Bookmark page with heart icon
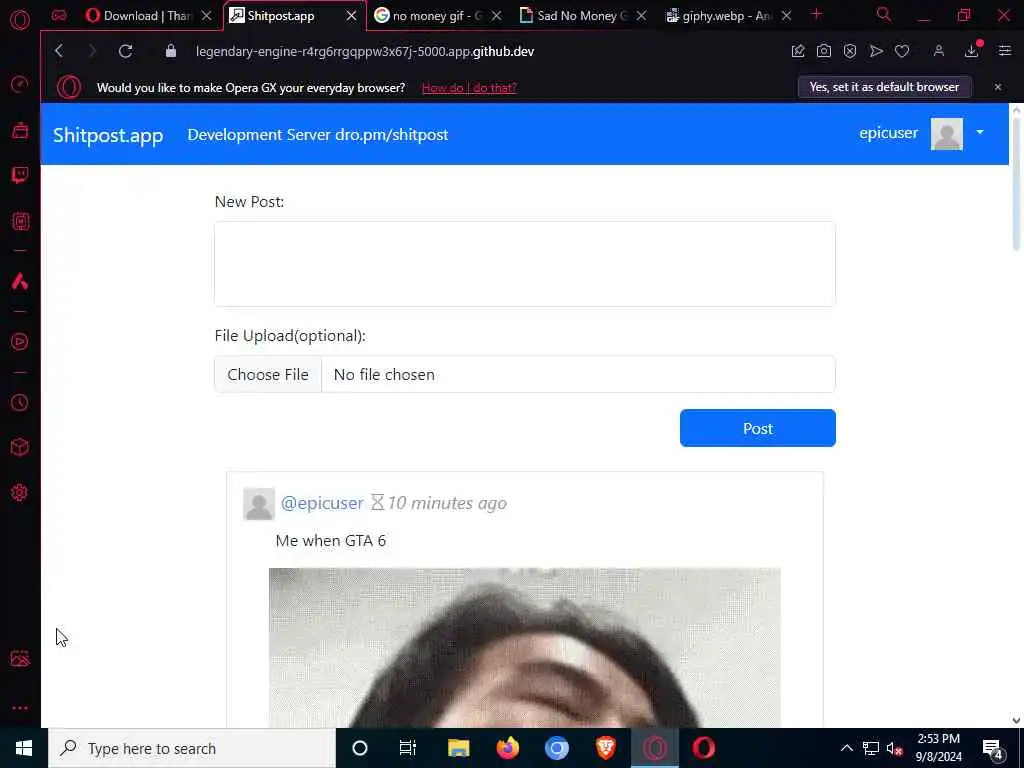 coord(902,51)
